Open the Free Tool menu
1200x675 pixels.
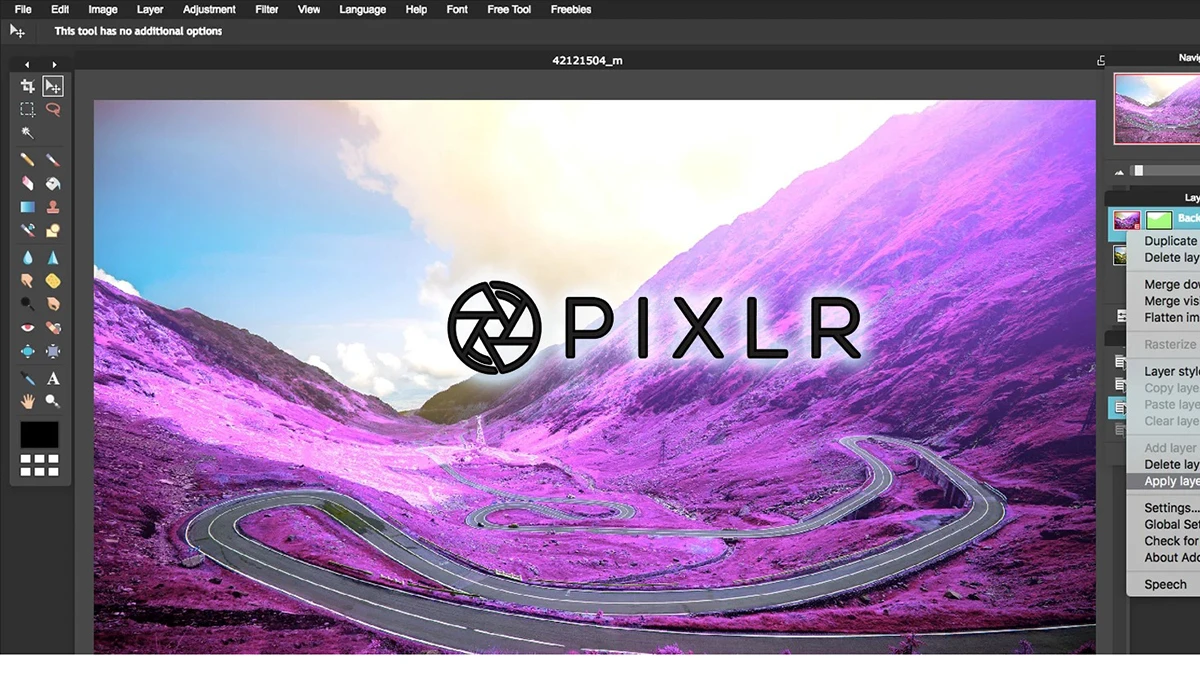point(509,9)
